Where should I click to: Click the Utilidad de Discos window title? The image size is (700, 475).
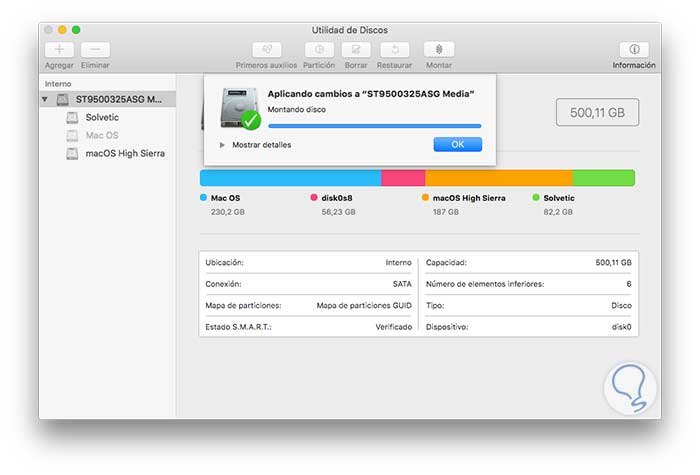click(x=350, y=30)
